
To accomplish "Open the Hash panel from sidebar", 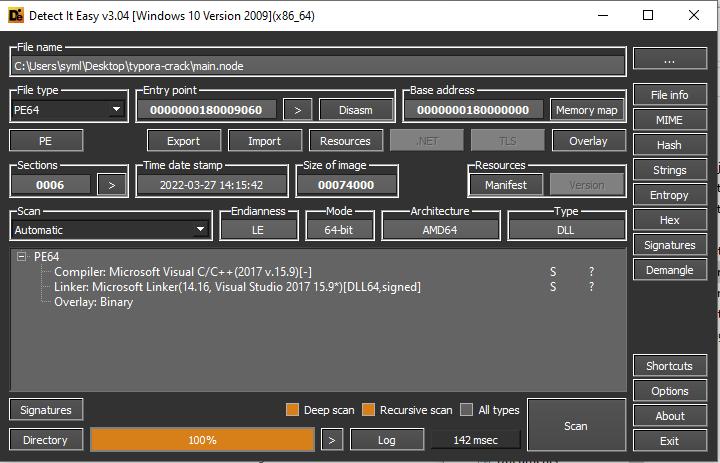I will tap(669, 145).
